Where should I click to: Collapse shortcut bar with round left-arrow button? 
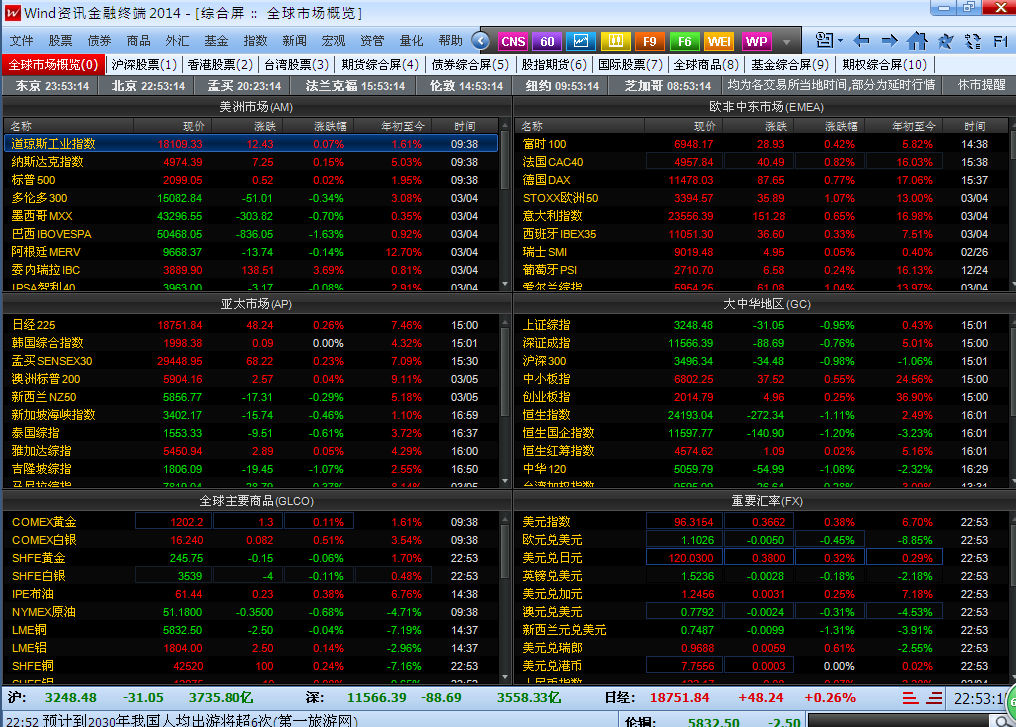pos(481,41)
